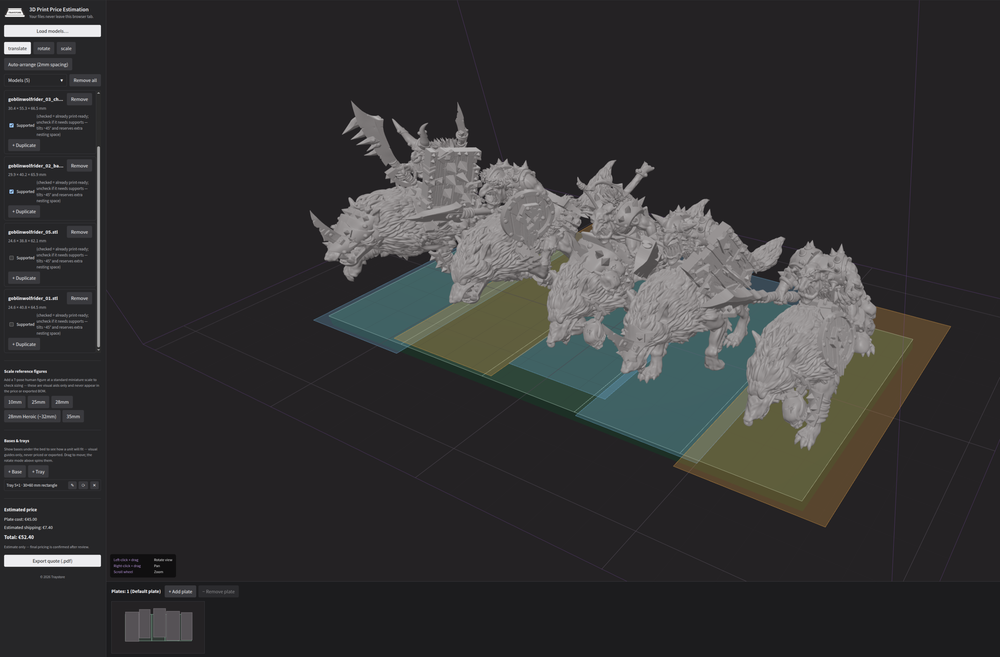The height and width of the screenshot is (657, 1000).
Task: Duplicate the goblinwolfrider_02 model
Action: (24, 212)
